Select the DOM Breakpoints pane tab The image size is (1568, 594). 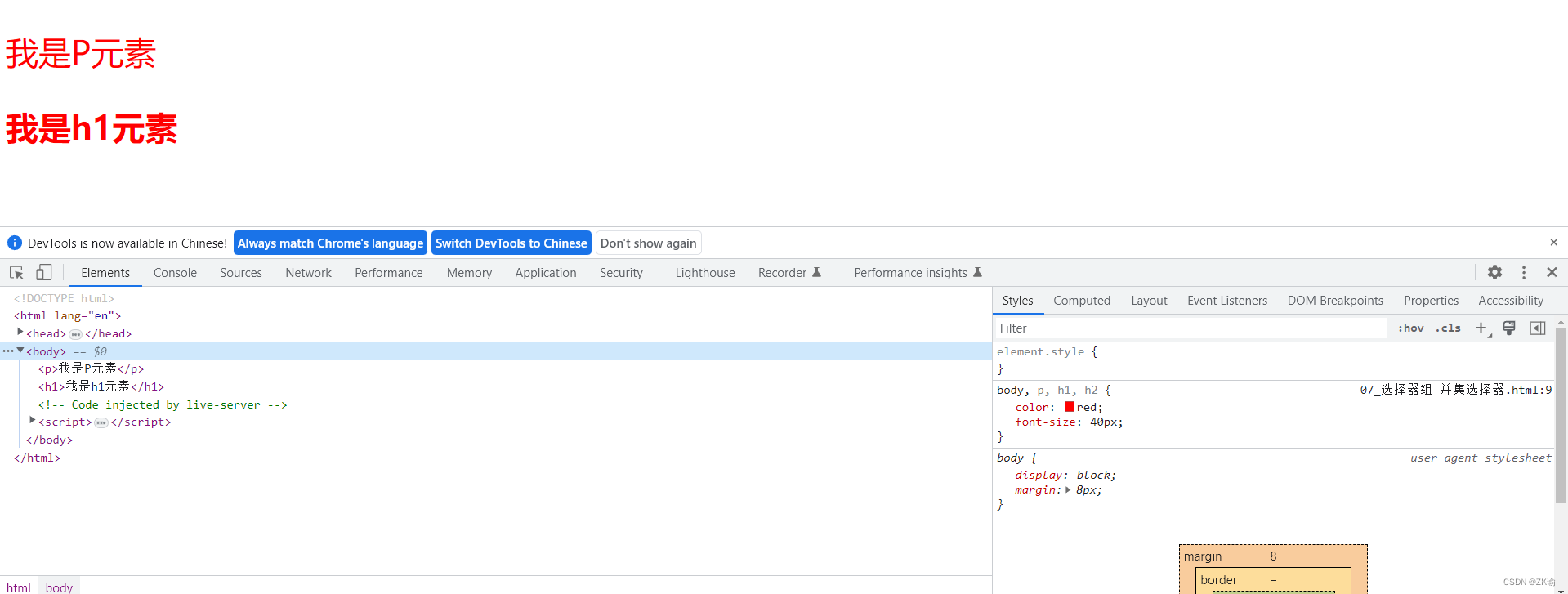(1335, 301)
